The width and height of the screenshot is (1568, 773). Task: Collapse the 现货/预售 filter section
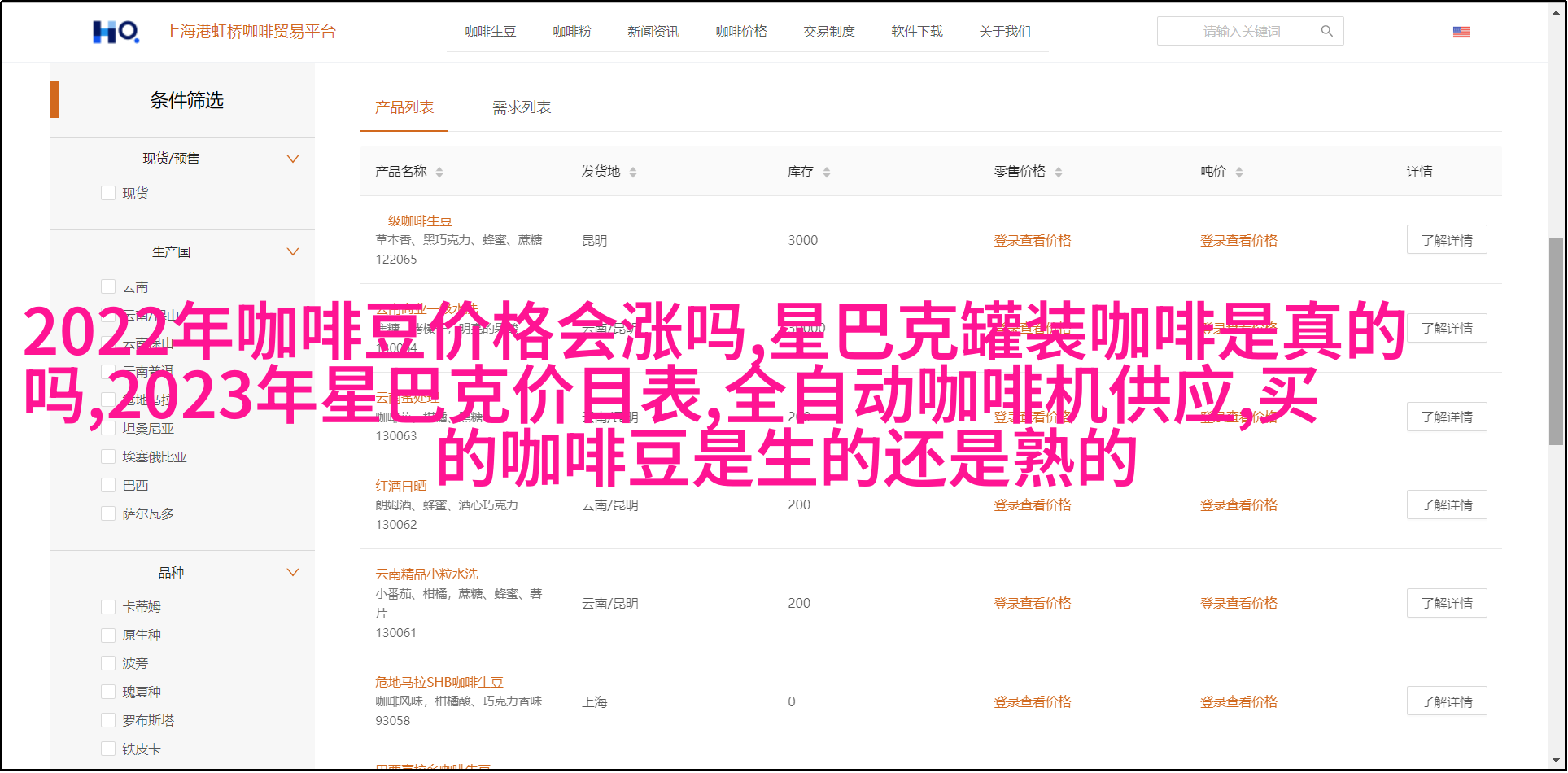pyautogui.click(x=293, y=159)
